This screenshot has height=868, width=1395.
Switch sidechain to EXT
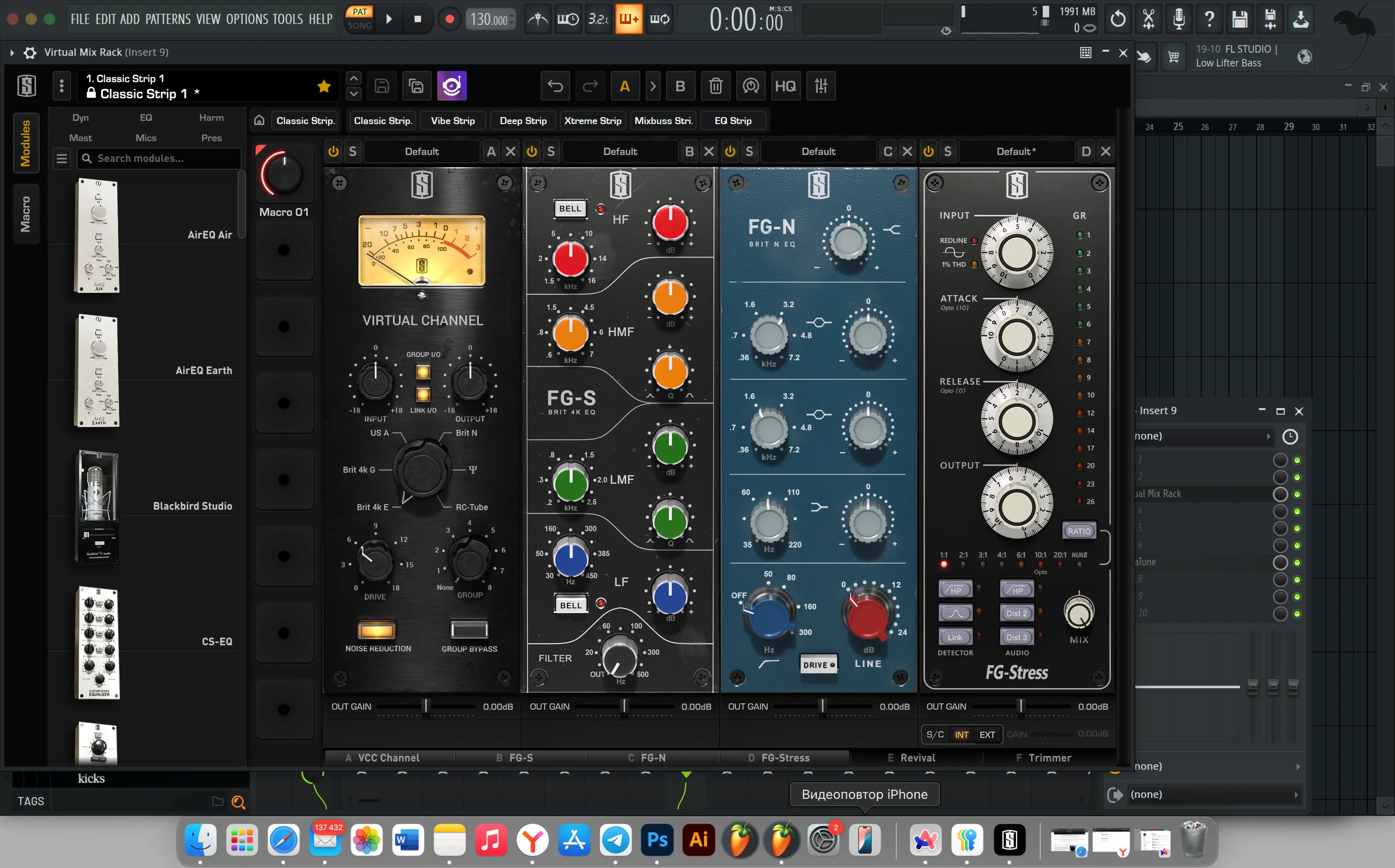coord(987,734)
